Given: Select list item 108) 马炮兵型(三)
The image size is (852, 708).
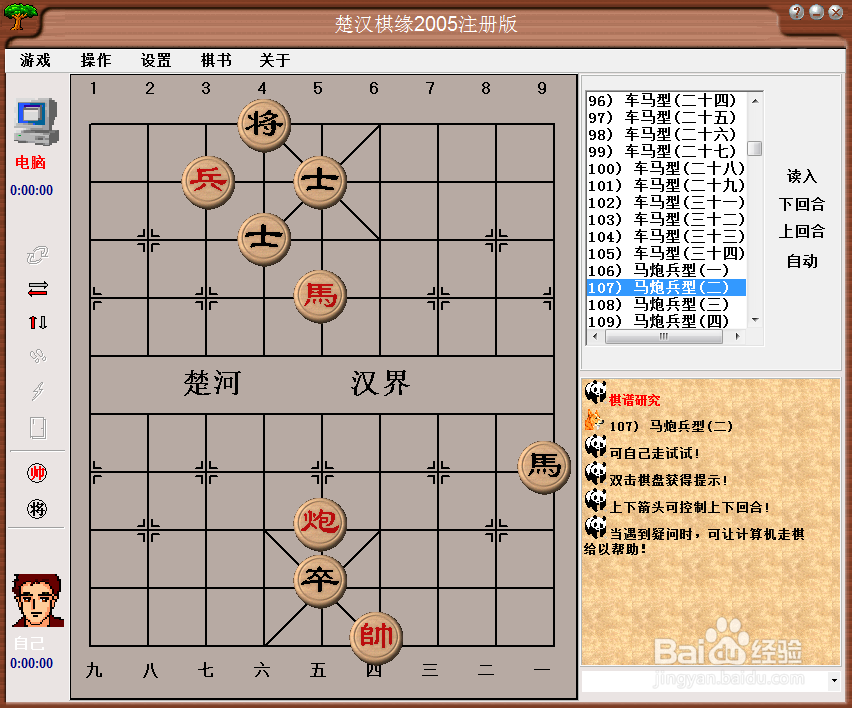Looking at the screenshot, I should click(x=666, y=304).
